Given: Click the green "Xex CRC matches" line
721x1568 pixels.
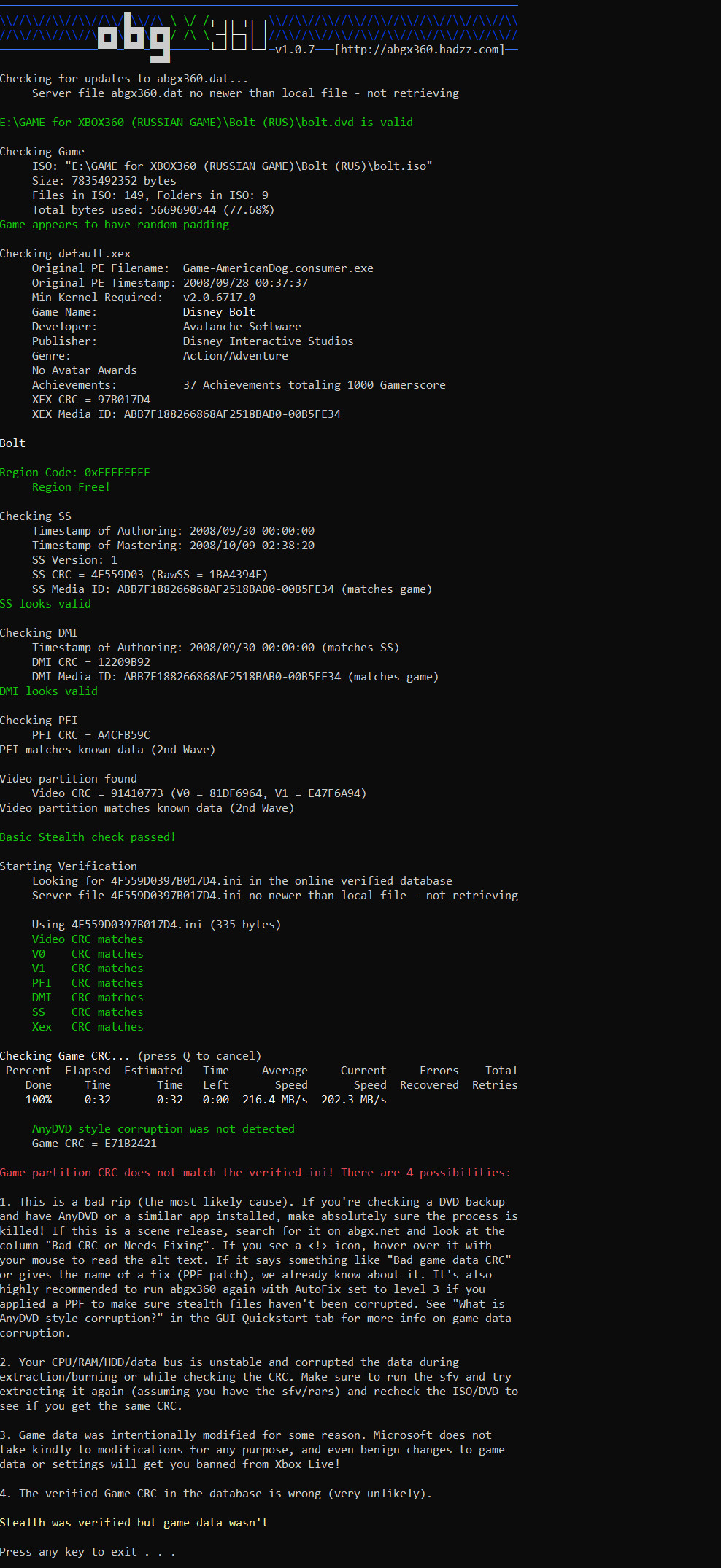Looking at the screenshot, I should coord(88,1027).
